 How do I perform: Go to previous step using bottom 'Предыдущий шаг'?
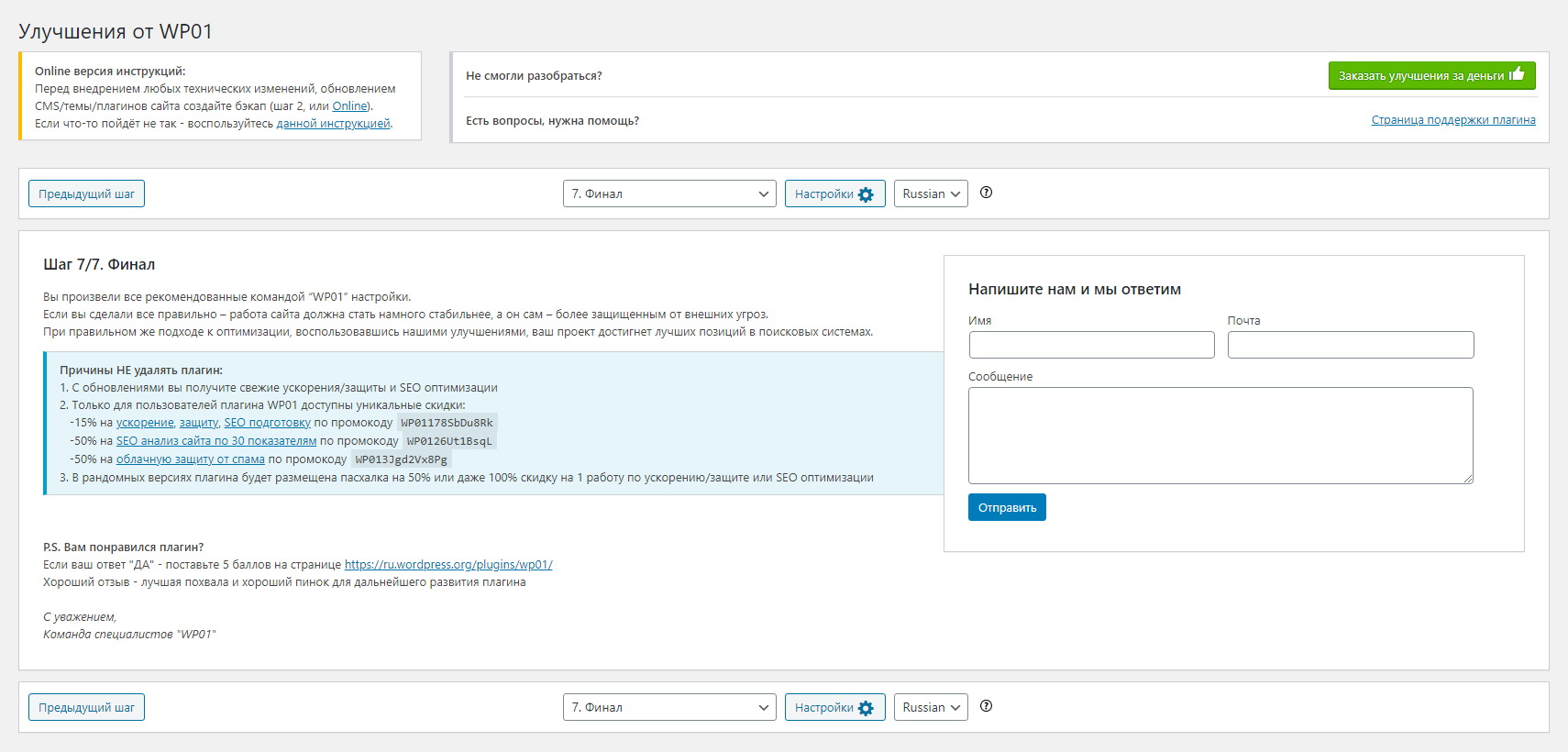[x=86, y=707]
